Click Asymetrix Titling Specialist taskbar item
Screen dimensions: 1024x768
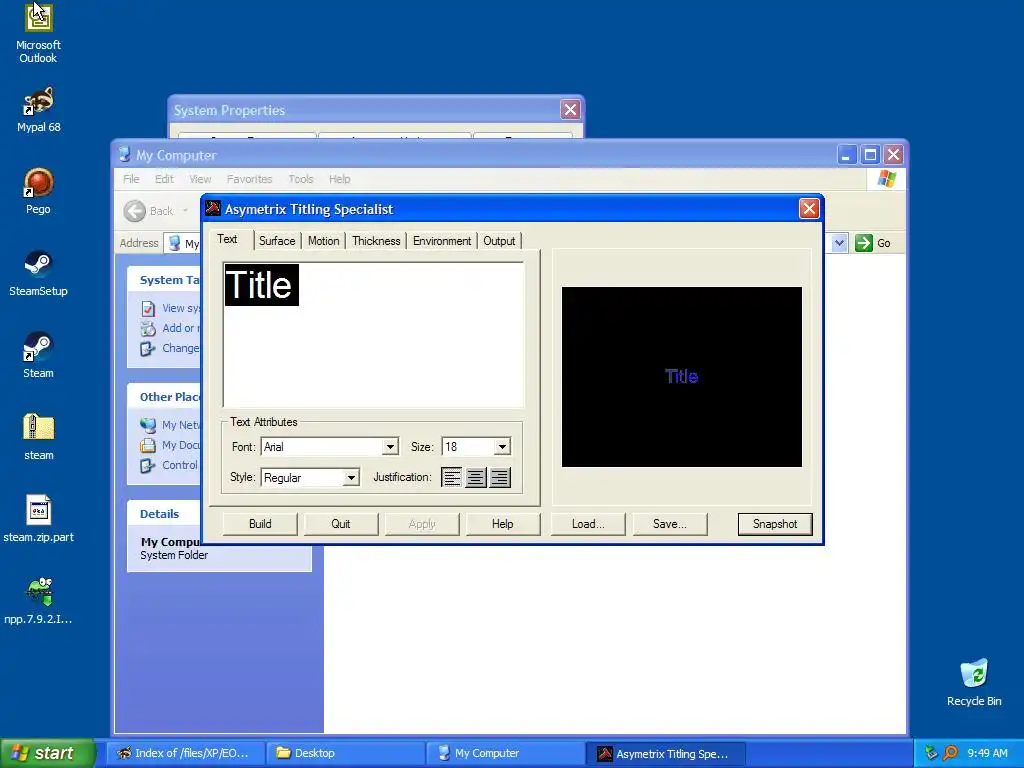coord(665,753)
